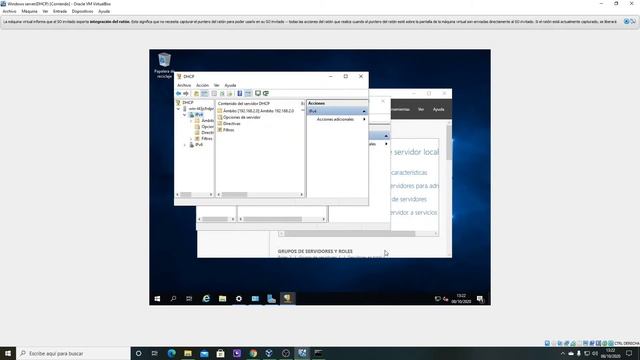The image size is (640, 360).
Task: Open Microsoft Edge in host taskbar
Action: [171, 353]
